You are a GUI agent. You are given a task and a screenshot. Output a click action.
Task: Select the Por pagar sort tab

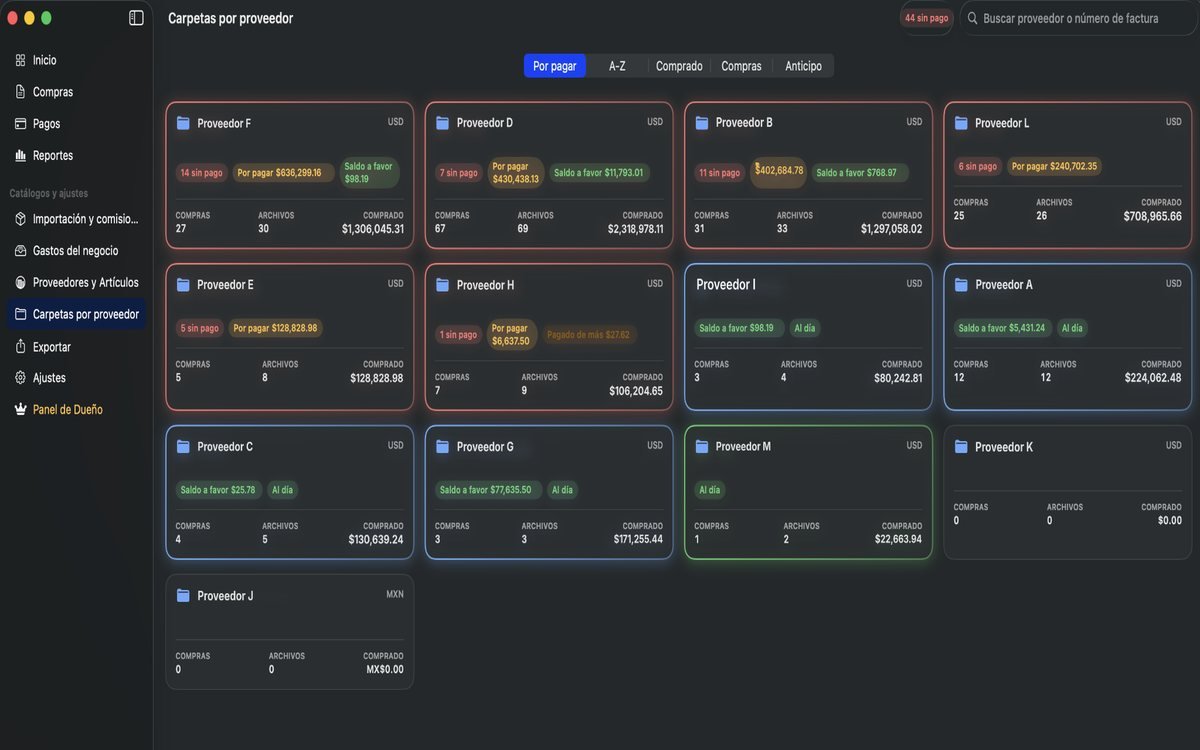tap(555, 66)
